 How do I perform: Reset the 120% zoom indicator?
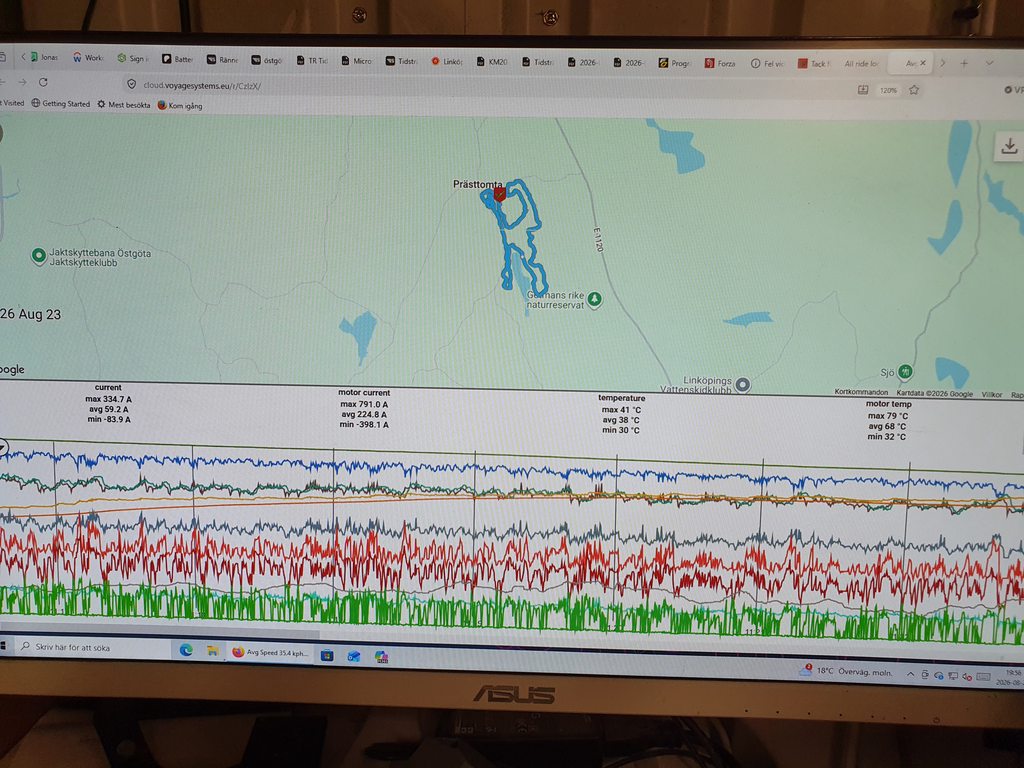click(888, 90)
